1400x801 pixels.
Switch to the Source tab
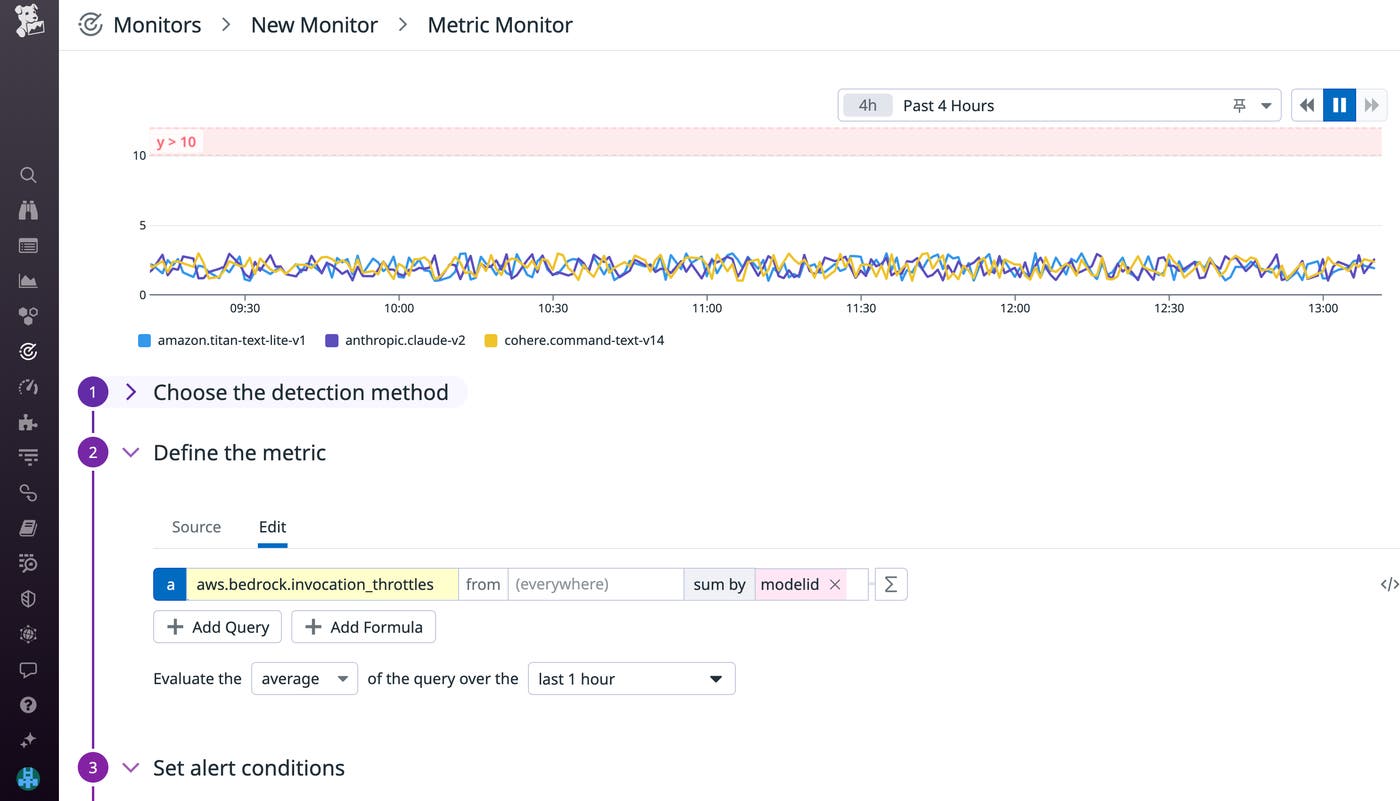[196, 527]
